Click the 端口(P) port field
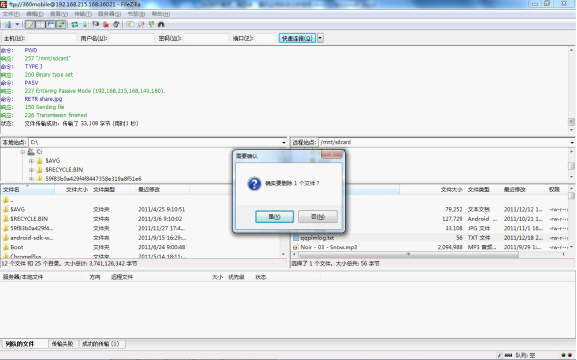The image size is (577, 360). [266, 38]
